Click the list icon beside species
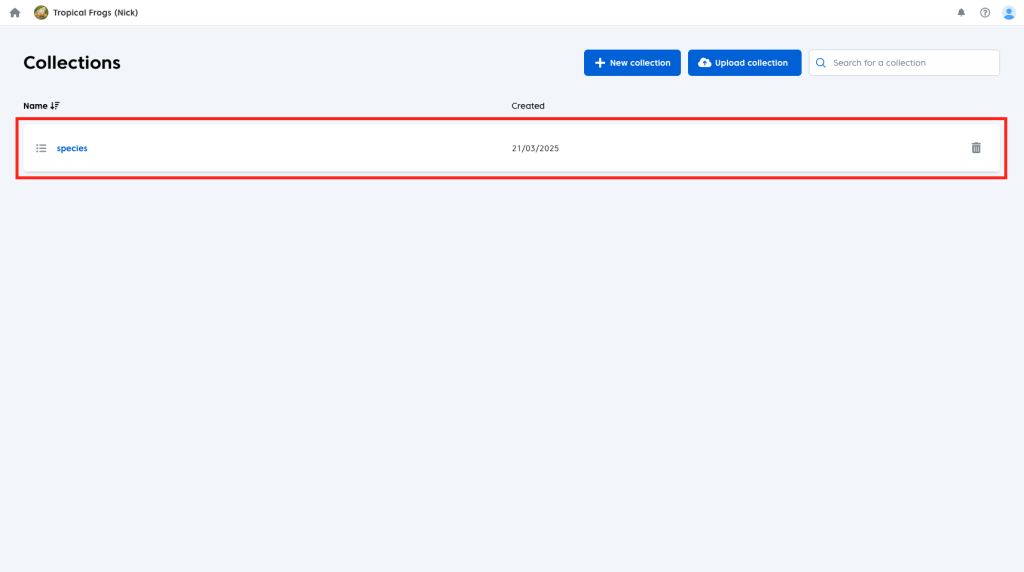 pos(41,148)
